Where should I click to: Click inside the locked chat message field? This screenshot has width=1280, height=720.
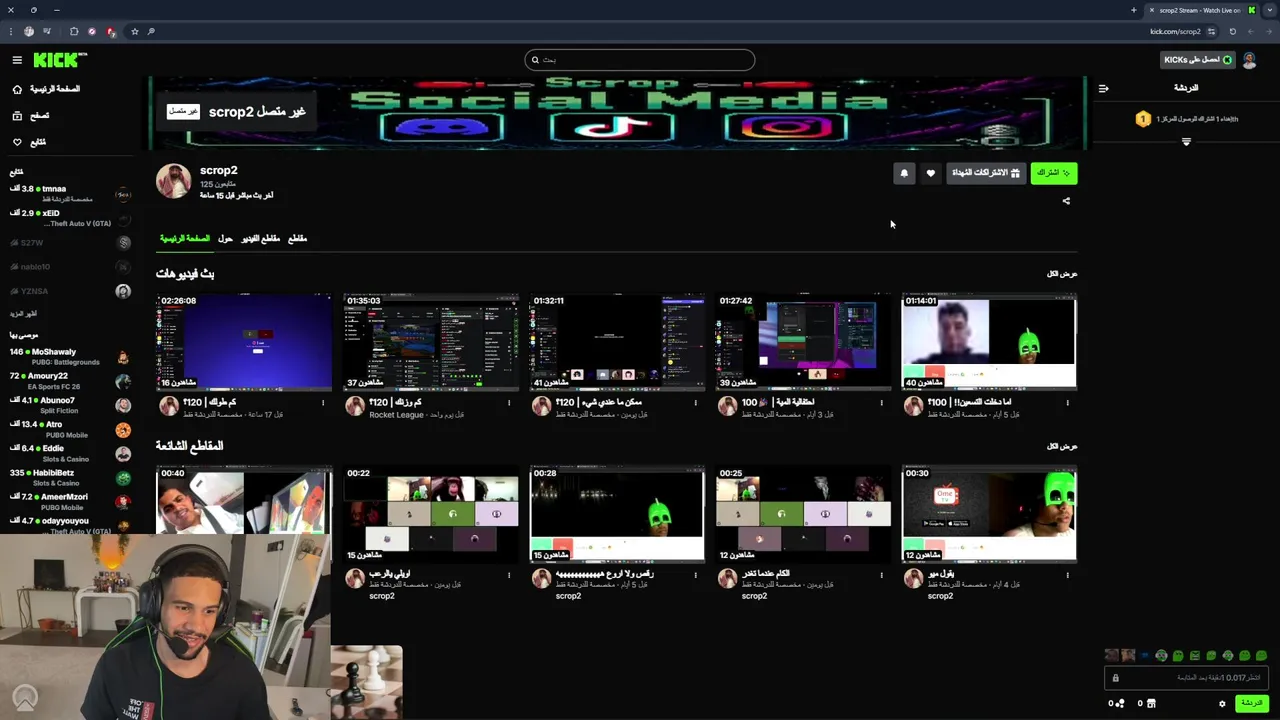[1185, 678]
